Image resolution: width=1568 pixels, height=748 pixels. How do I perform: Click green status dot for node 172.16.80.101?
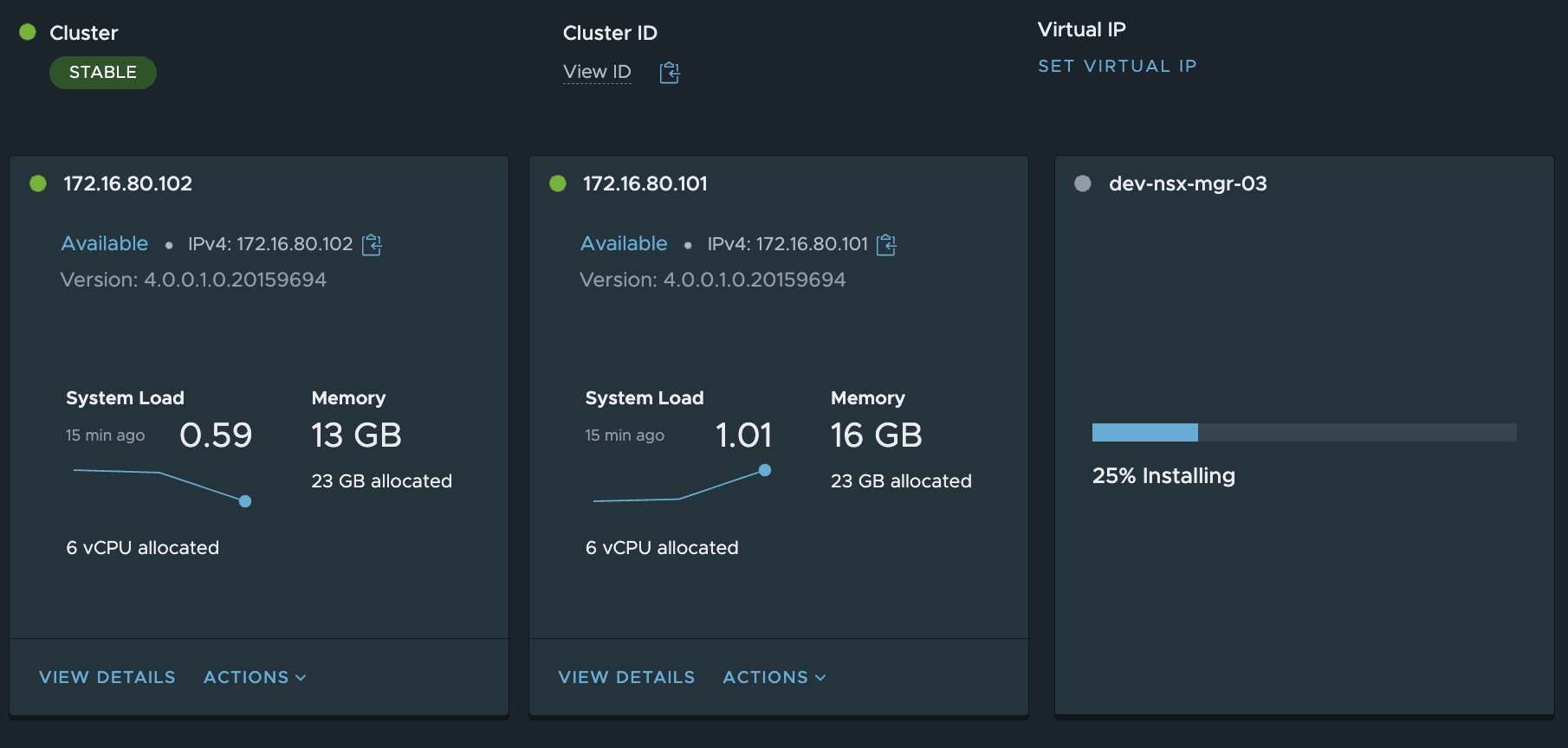[x=558, y=184]
